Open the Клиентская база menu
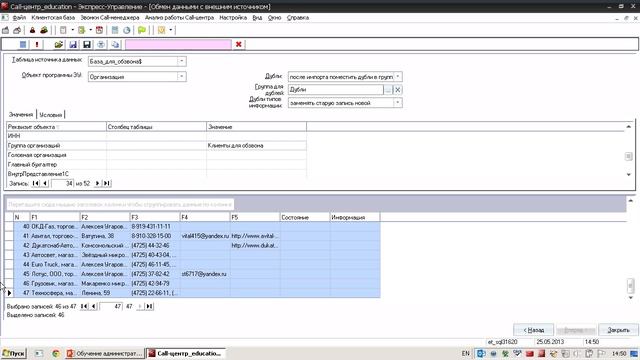640x360 pixels. [x=53, y=18]
